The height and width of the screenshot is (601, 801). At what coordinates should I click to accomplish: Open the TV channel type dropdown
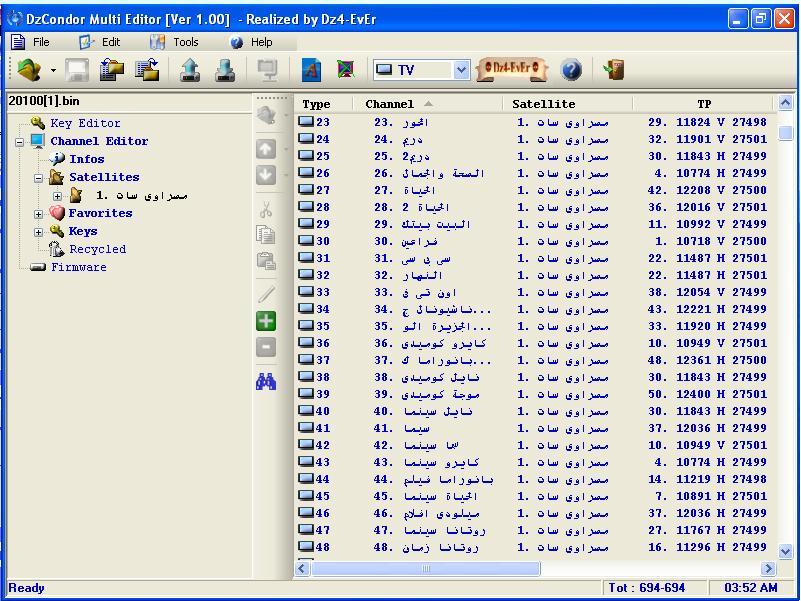(x=461, y=70)
